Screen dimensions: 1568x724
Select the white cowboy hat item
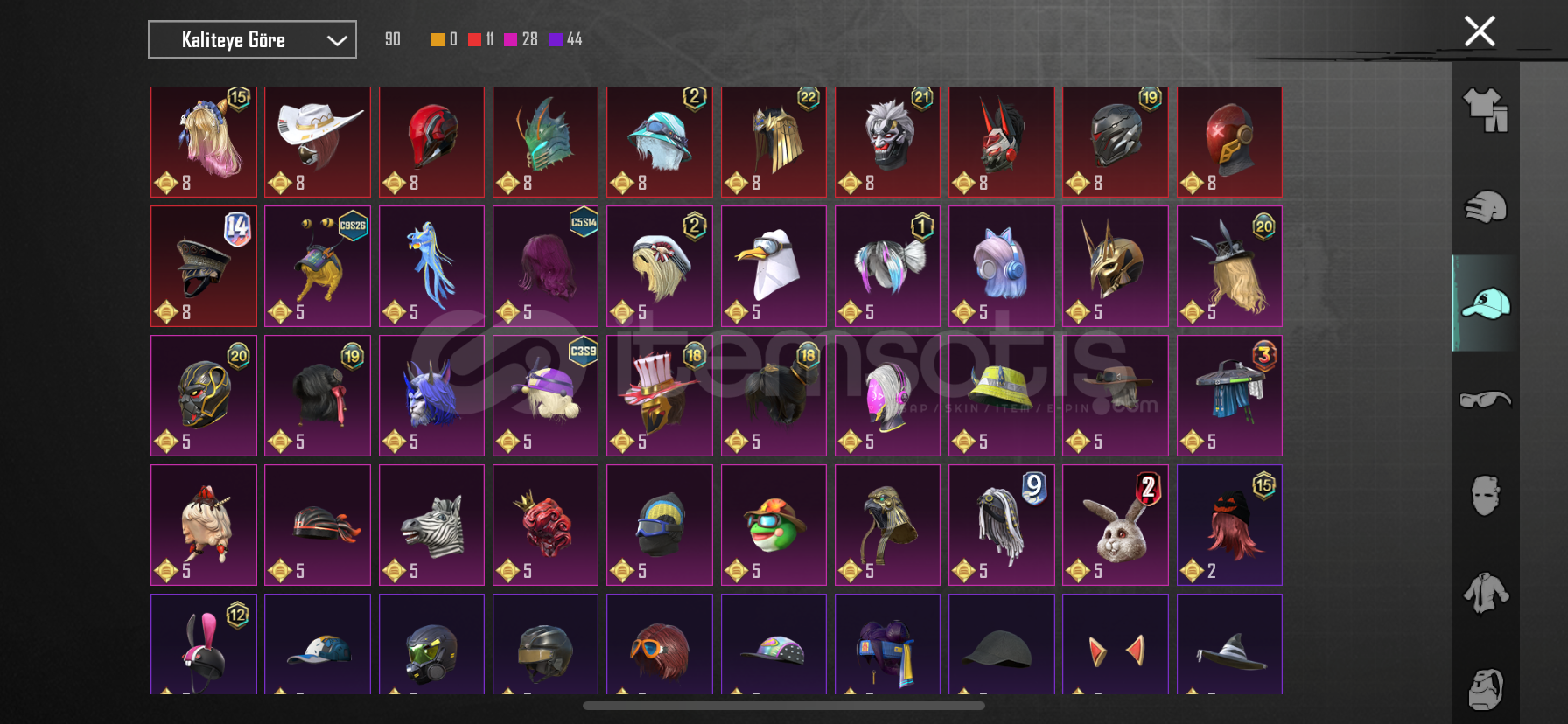(318, 142)
